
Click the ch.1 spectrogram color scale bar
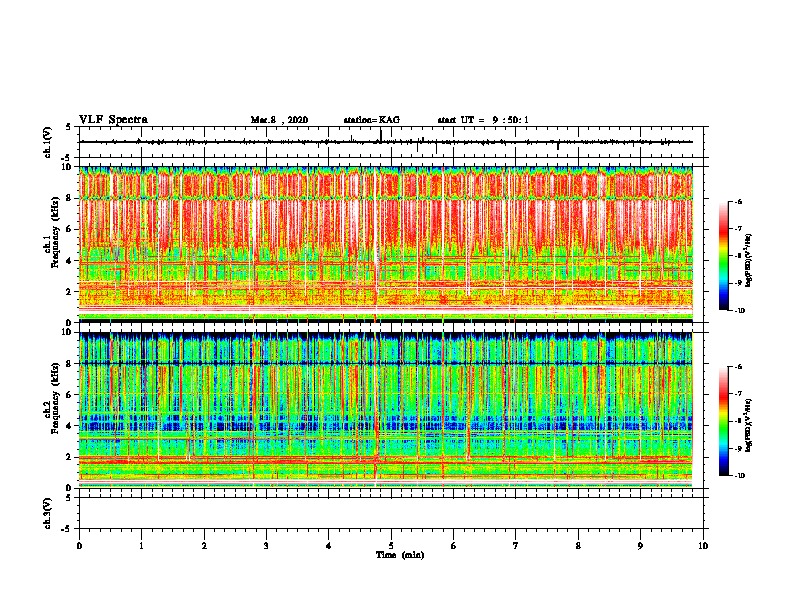coord(723,256)
